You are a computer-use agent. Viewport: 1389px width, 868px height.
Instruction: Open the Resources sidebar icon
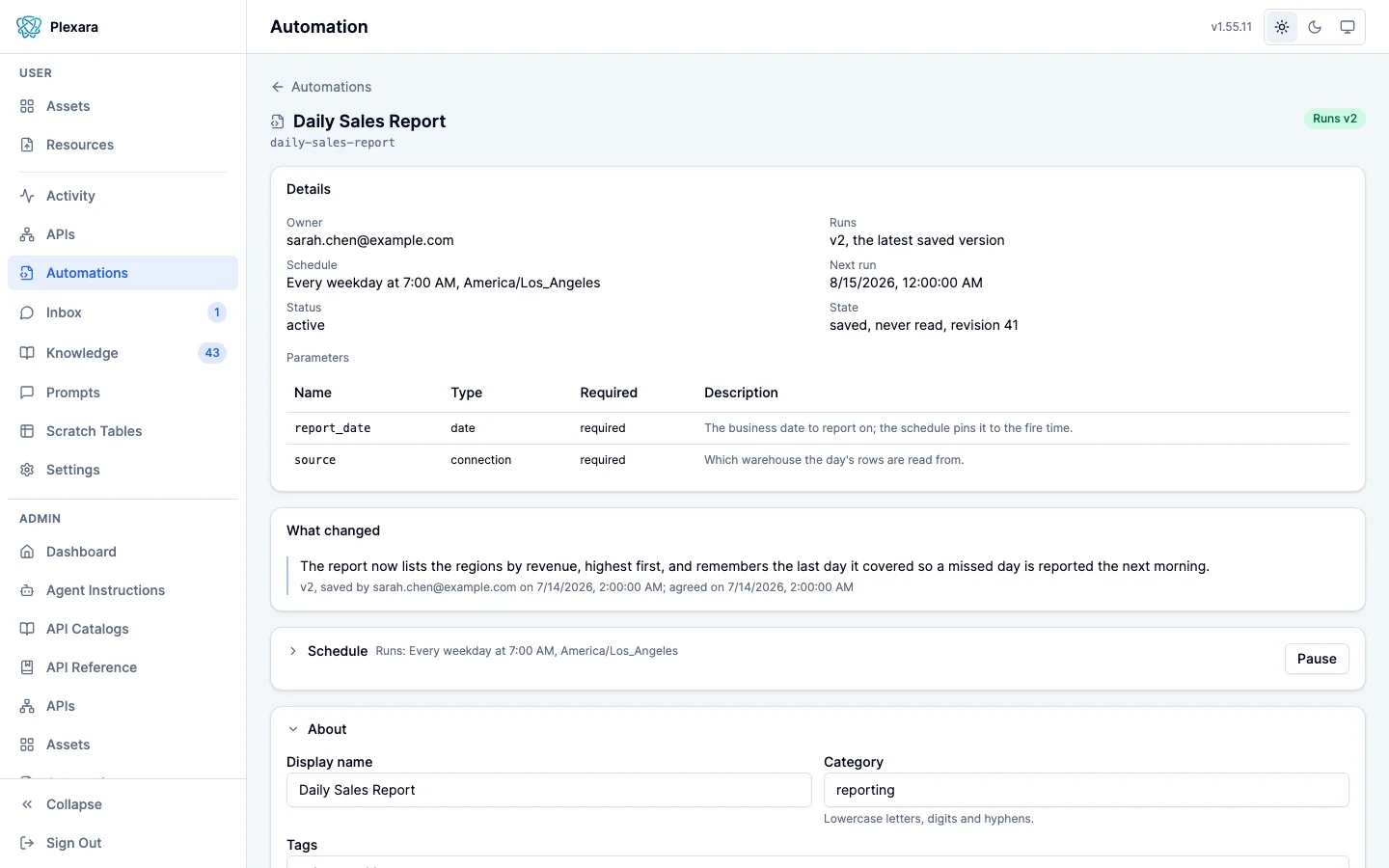[x=27, y=145]
